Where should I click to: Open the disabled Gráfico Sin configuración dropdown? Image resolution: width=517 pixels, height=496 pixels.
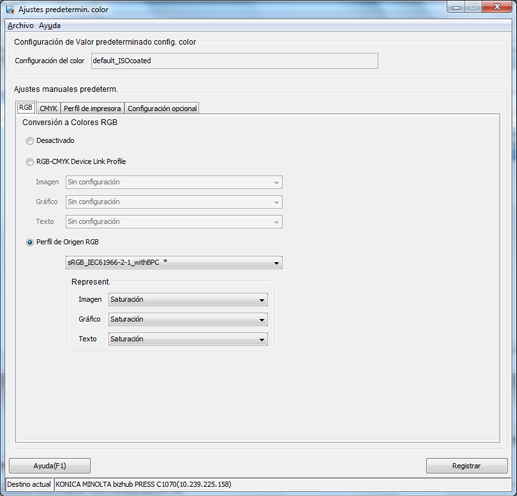coord(174,202)
